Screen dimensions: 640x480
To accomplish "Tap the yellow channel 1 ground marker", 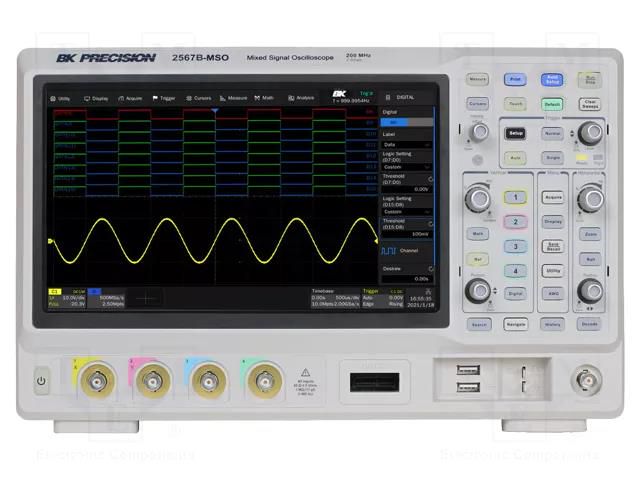I will tap(51, 242).
